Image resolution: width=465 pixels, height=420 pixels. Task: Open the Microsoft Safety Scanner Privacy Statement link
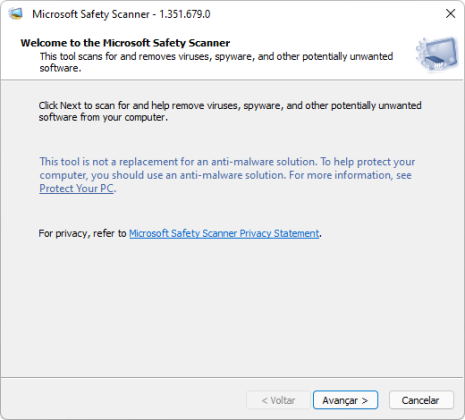click(x=224, y=233)
